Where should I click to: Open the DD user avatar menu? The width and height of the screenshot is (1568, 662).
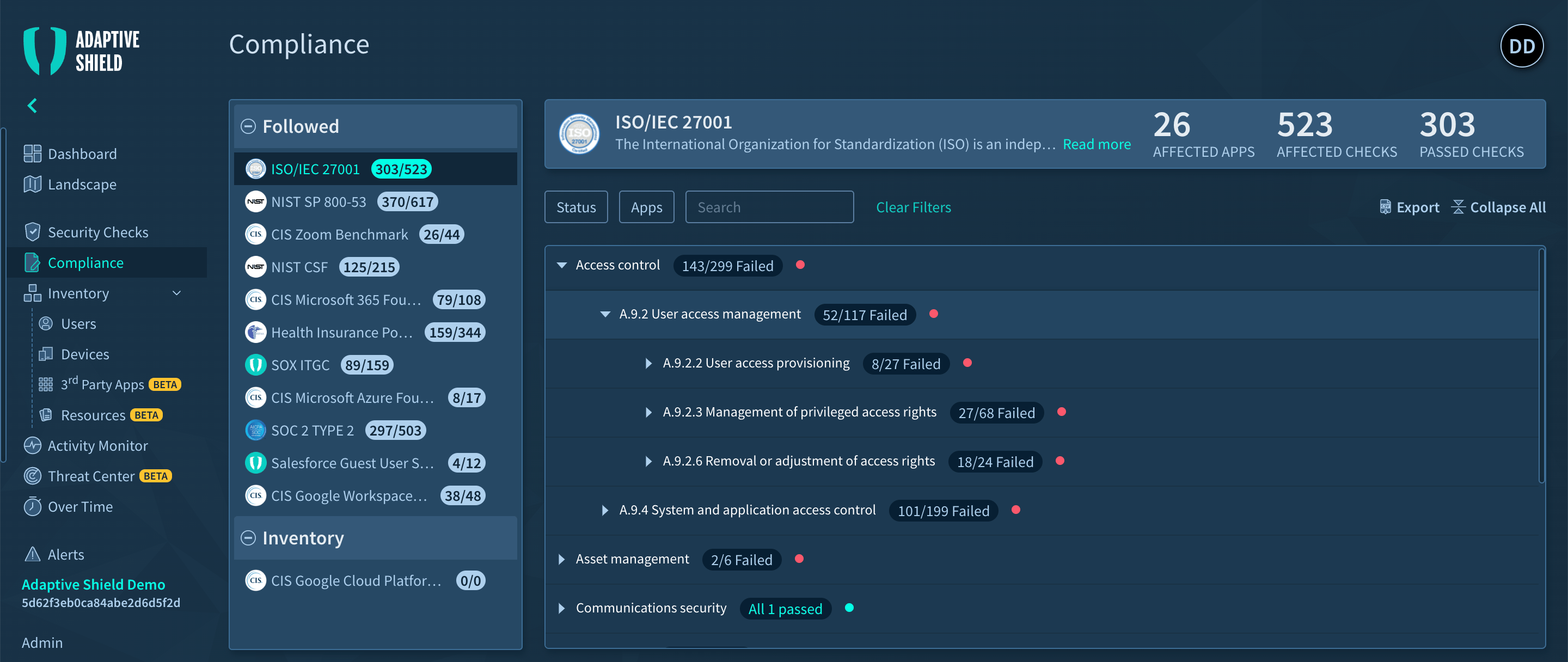1522,46
